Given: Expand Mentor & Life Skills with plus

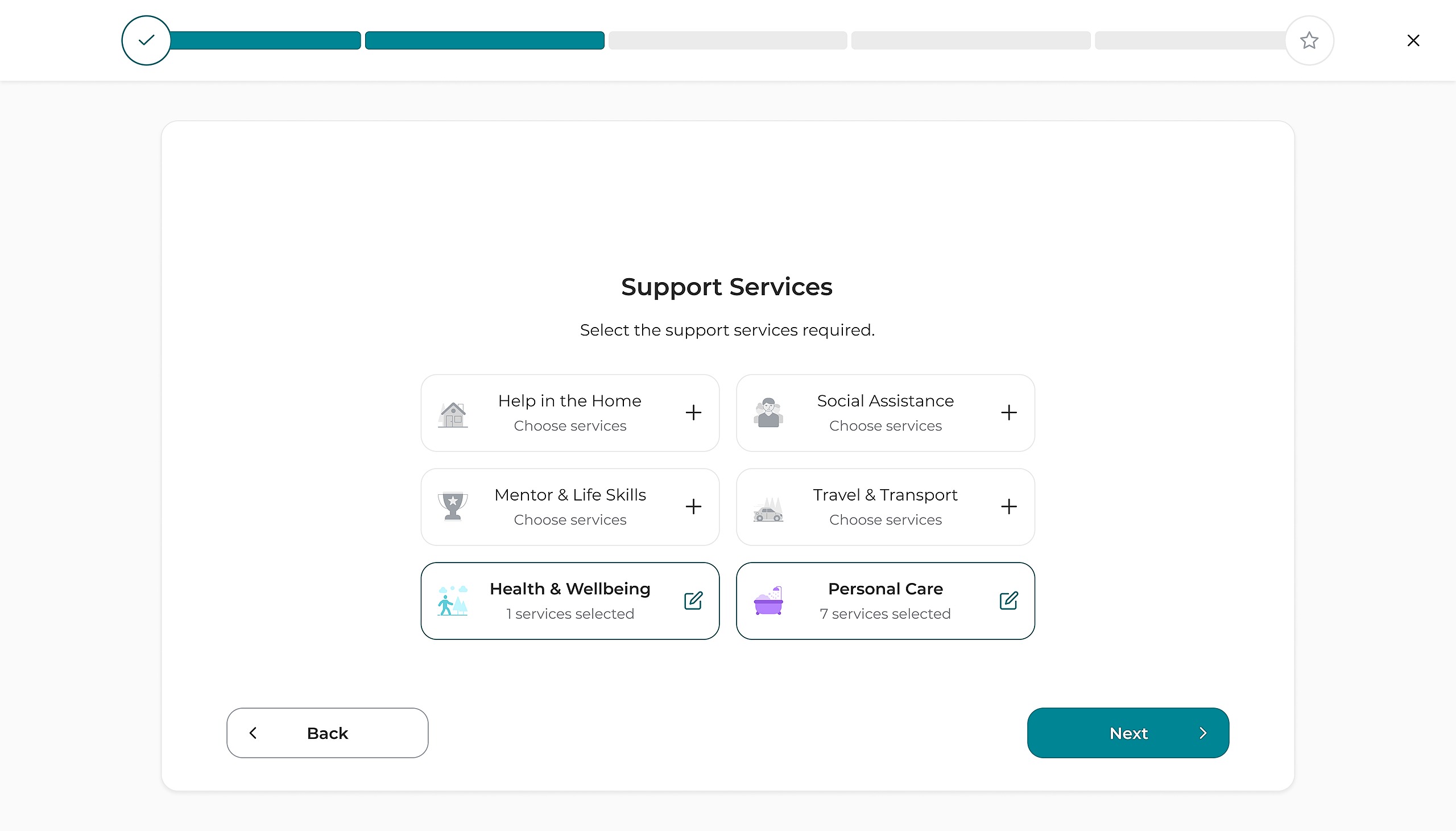Looking at the screenshot, I should pyautogui.click(x=693, y=506).
